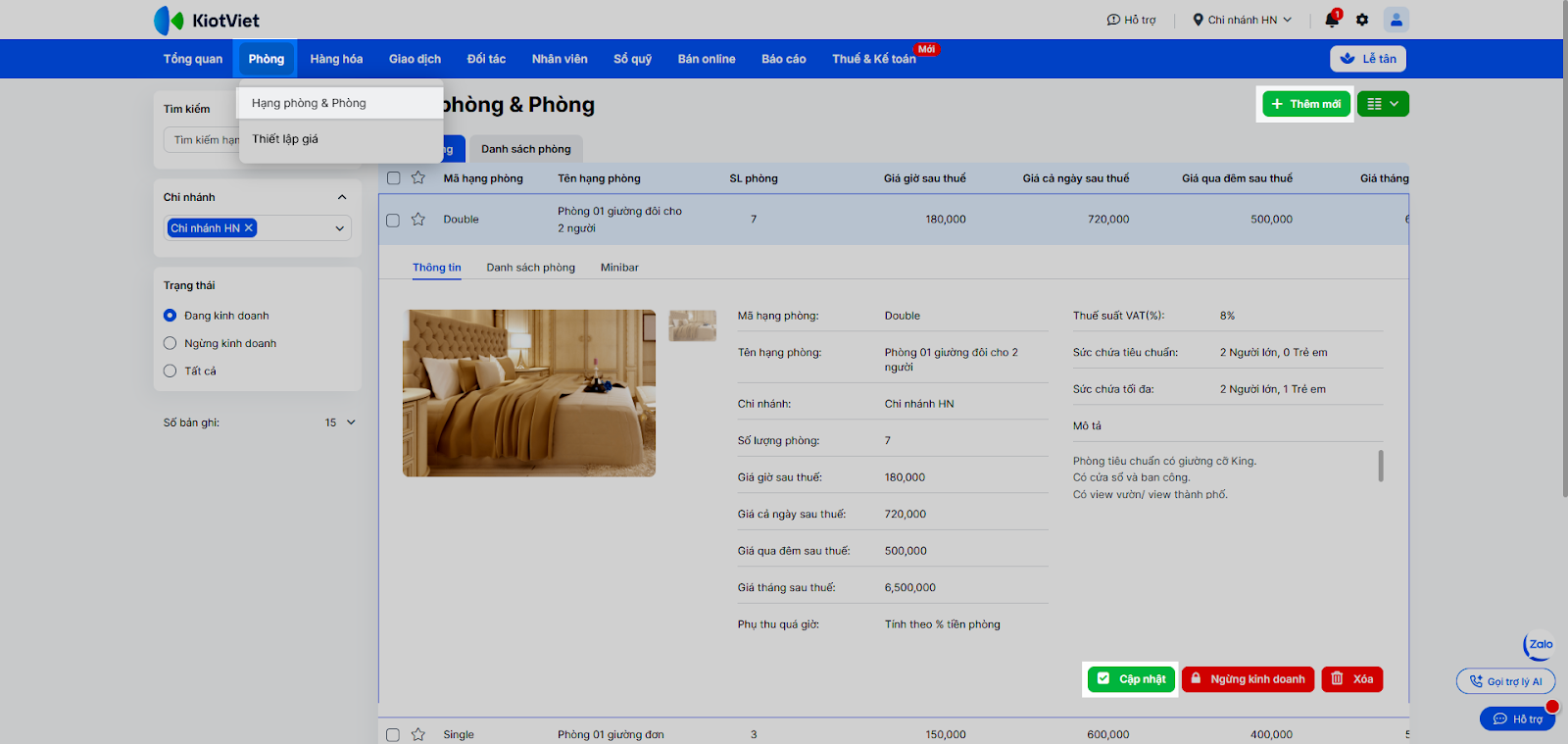The width and height of the screenshot is (1568, 744).
Task: Click the Cập nhật button
Action: click(x=1132, y=679)
